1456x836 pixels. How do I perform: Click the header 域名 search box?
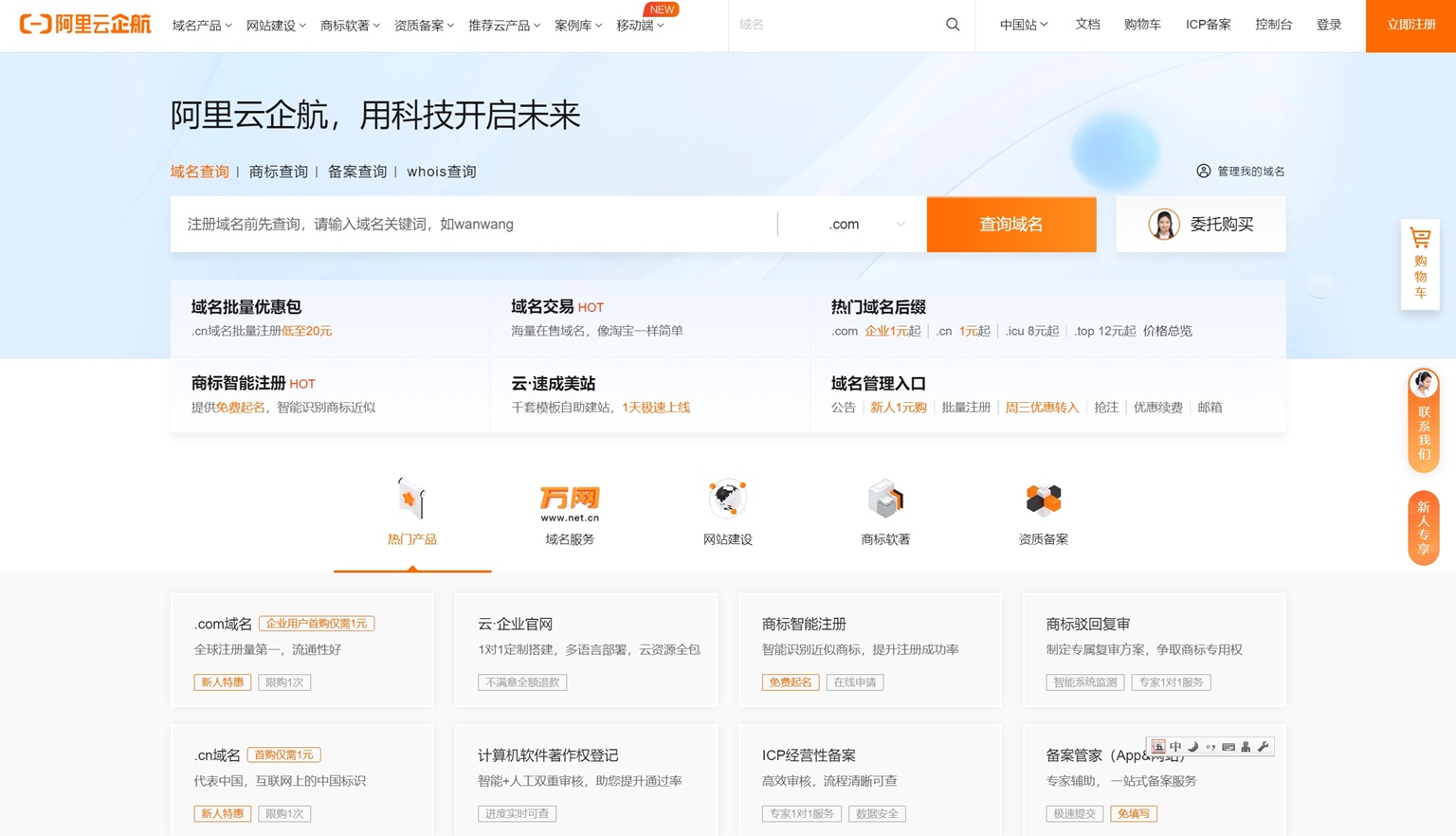coord(834,25)
